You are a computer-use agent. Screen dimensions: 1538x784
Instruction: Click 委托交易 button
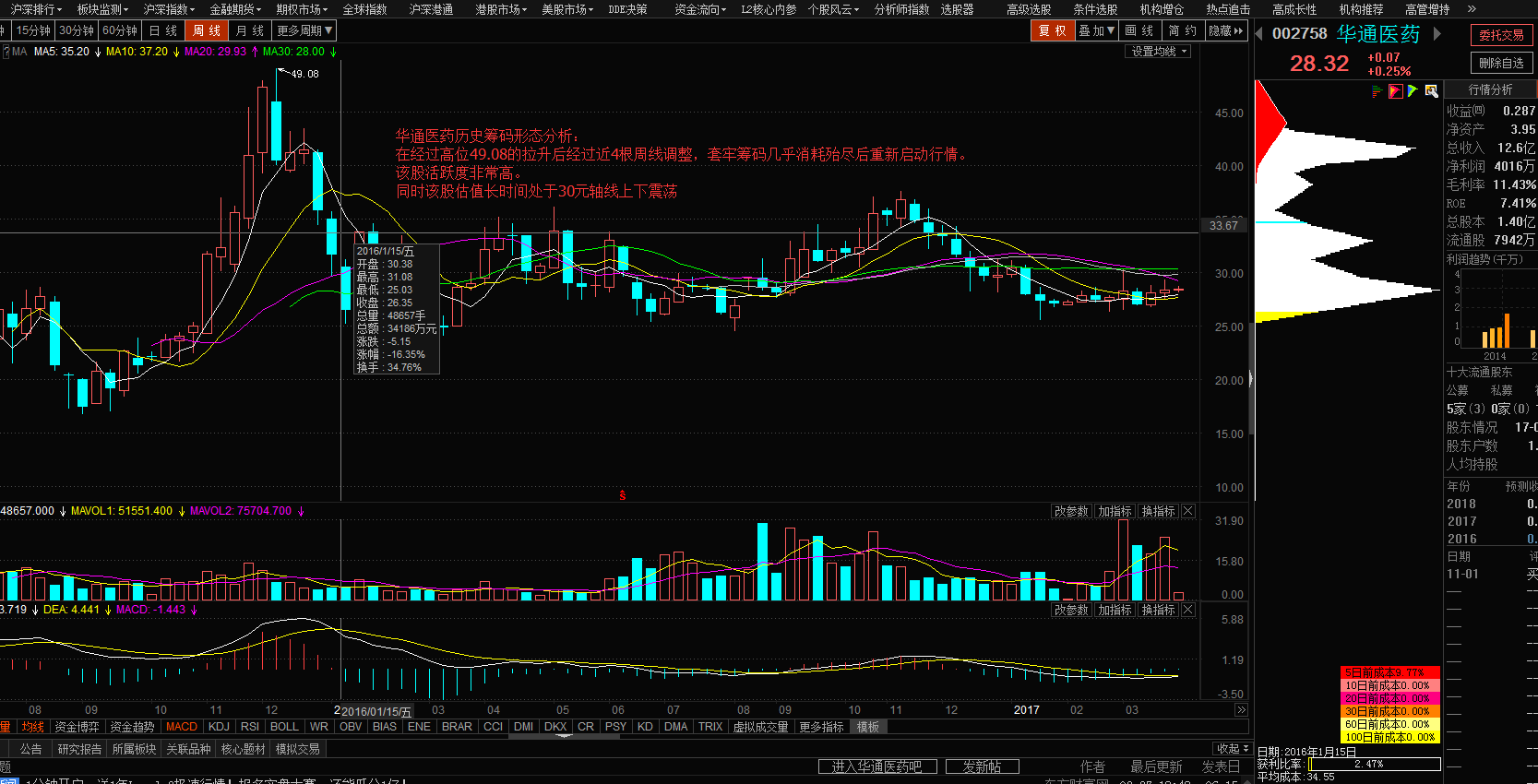1501,35
